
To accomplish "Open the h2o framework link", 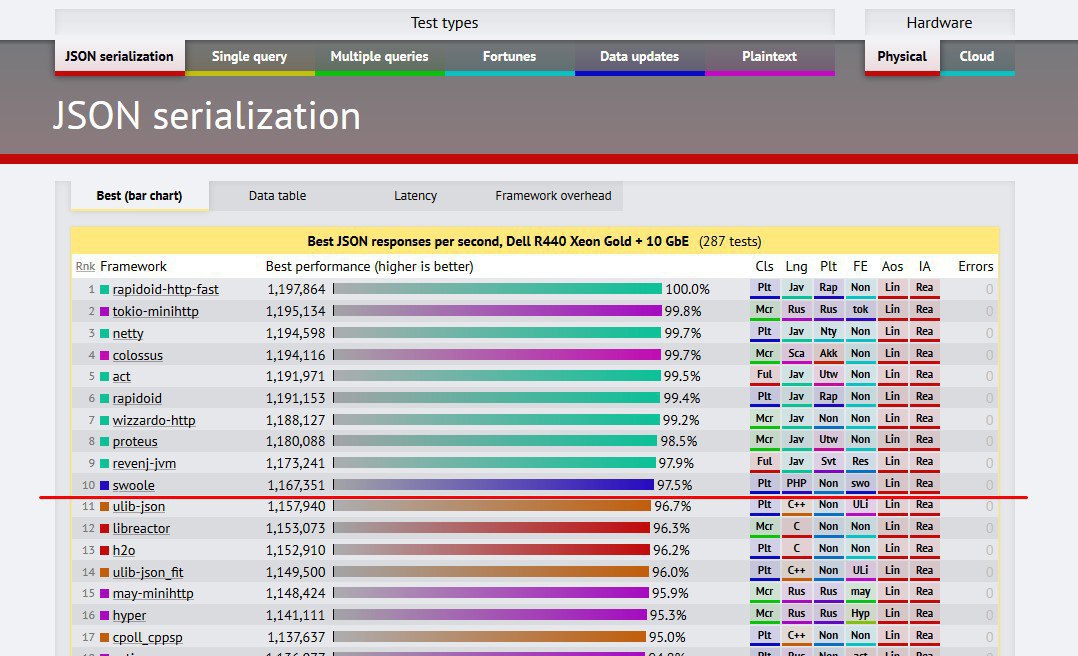I will (x=124, y=551).
